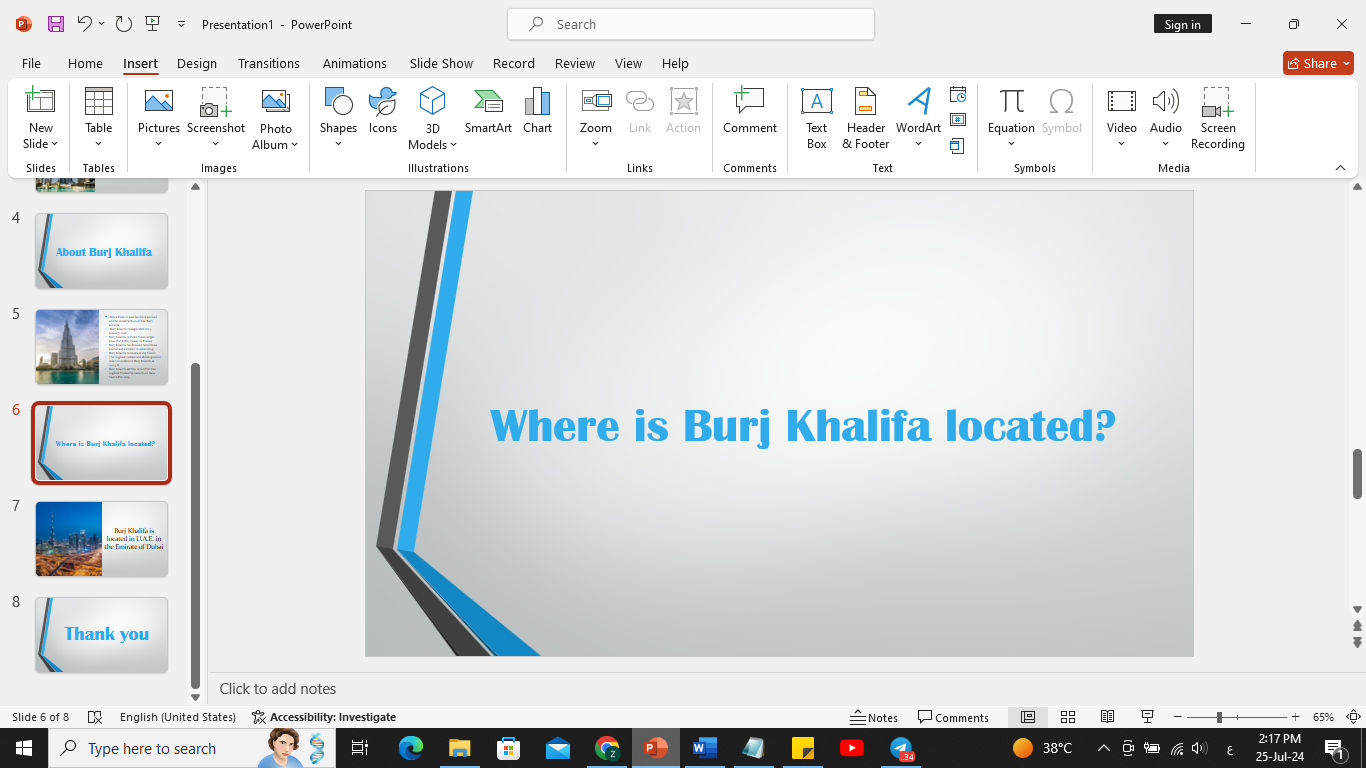
Task: Expand the Equation dropdown arrow
Action: 1011,143
